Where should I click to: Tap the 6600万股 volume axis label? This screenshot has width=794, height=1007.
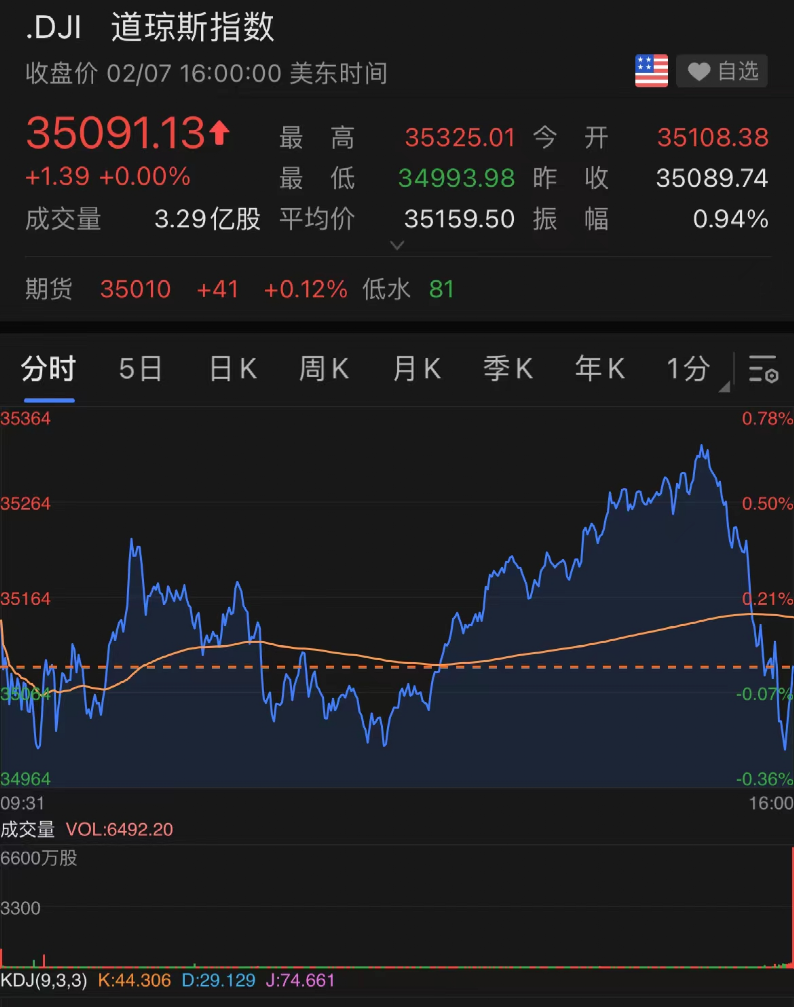pos(39,858)
